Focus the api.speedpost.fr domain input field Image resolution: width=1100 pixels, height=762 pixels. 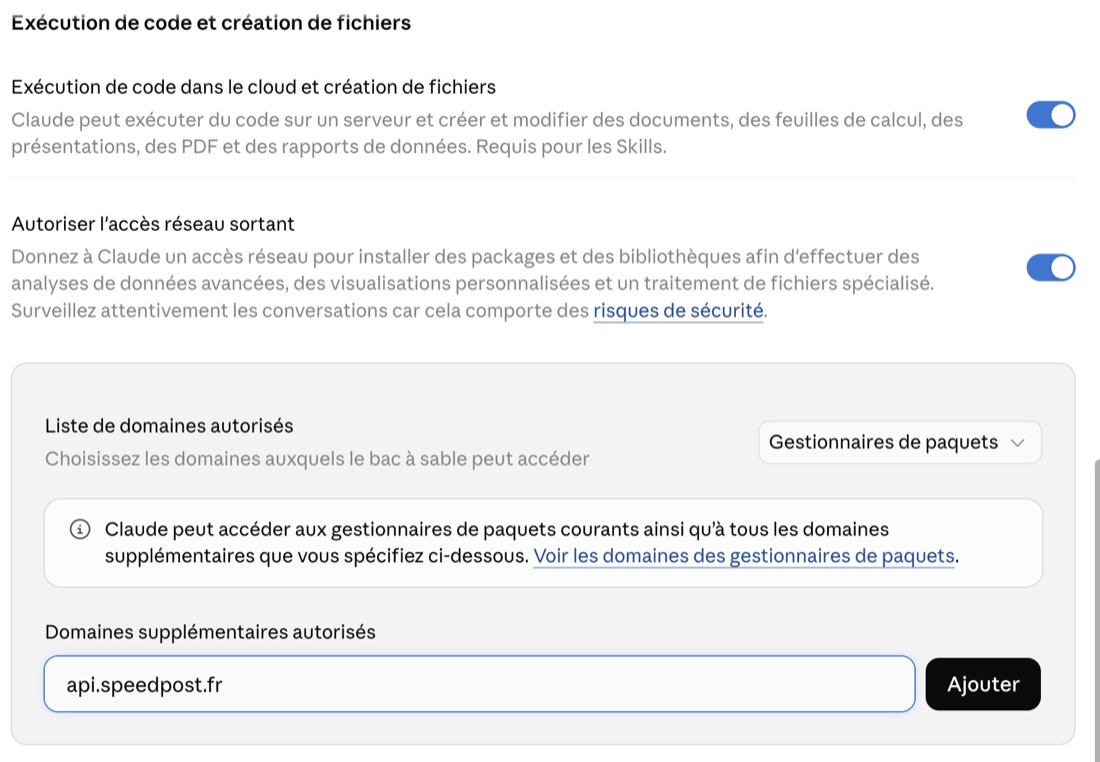tap(479, 684)
